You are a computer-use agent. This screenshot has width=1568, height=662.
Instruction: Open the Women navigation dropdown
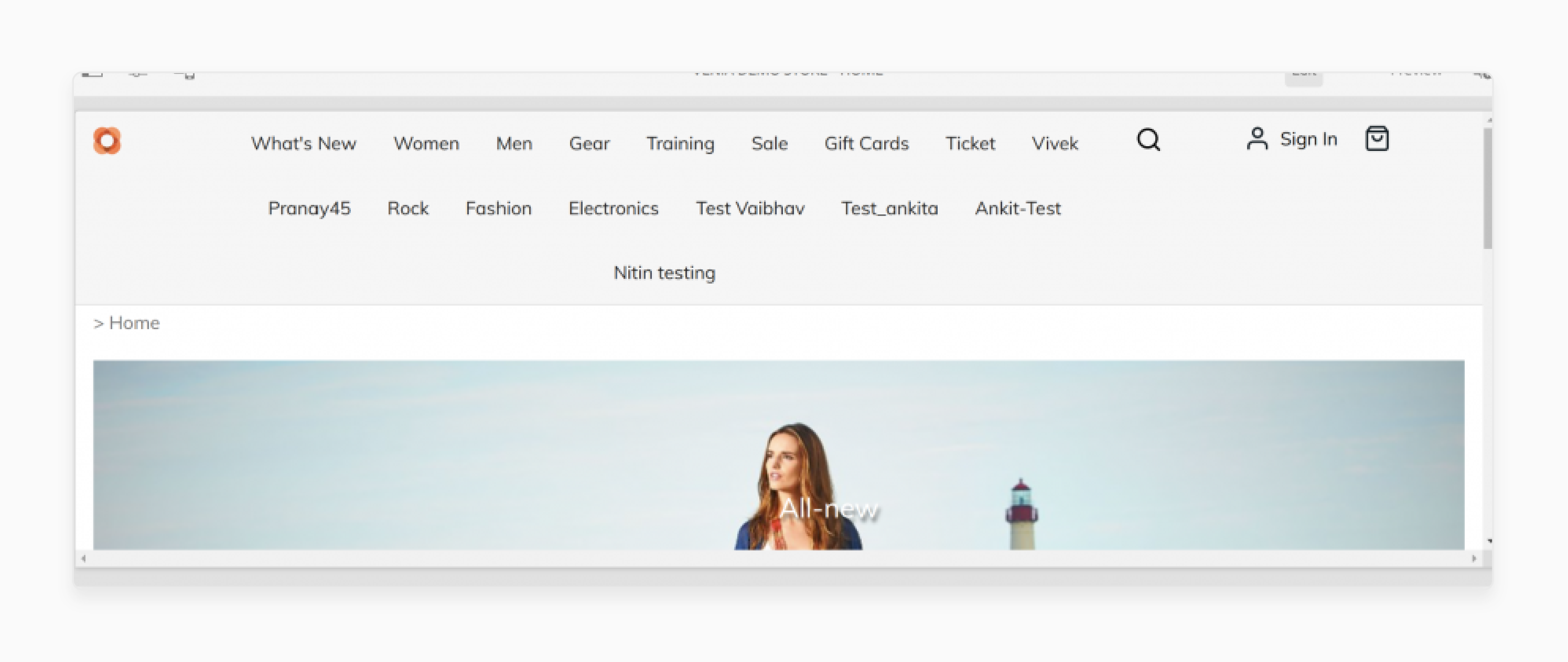click(x=425, y=140)
